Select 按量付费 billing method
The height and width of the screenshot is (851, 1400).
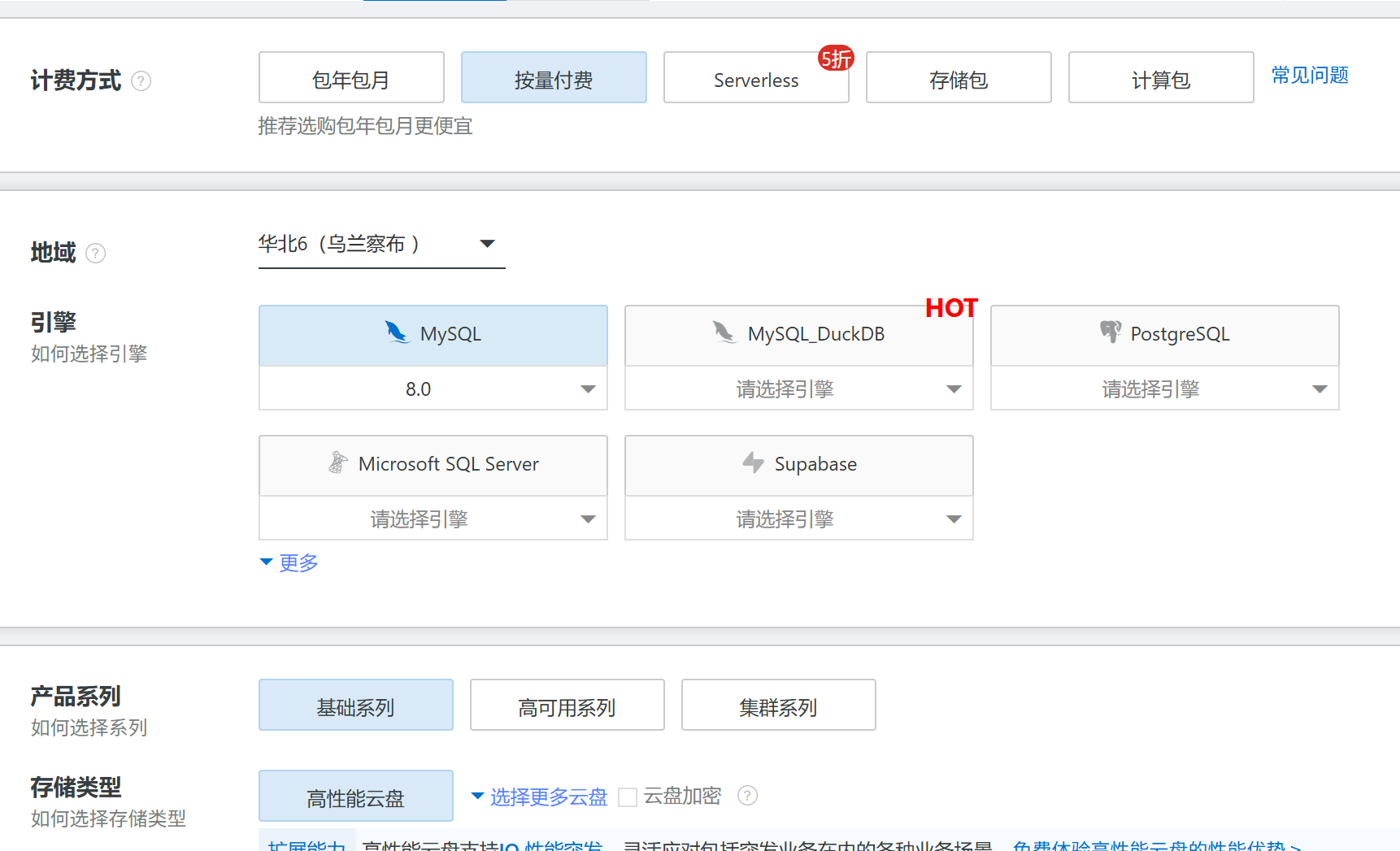click(554, 78)
